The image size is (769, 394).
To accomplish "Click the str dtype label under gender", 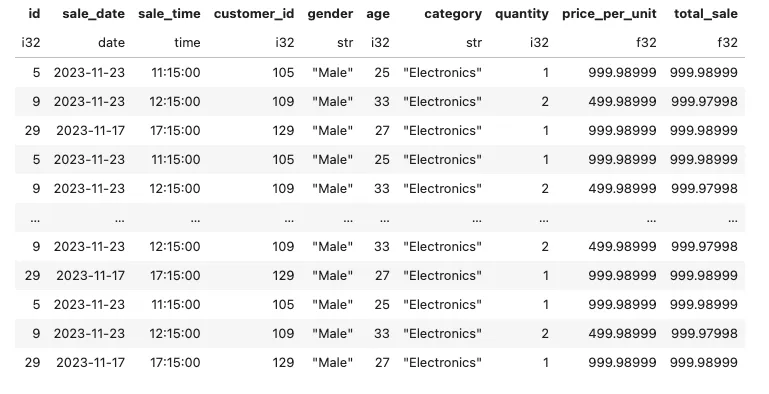I will (345, 43).
